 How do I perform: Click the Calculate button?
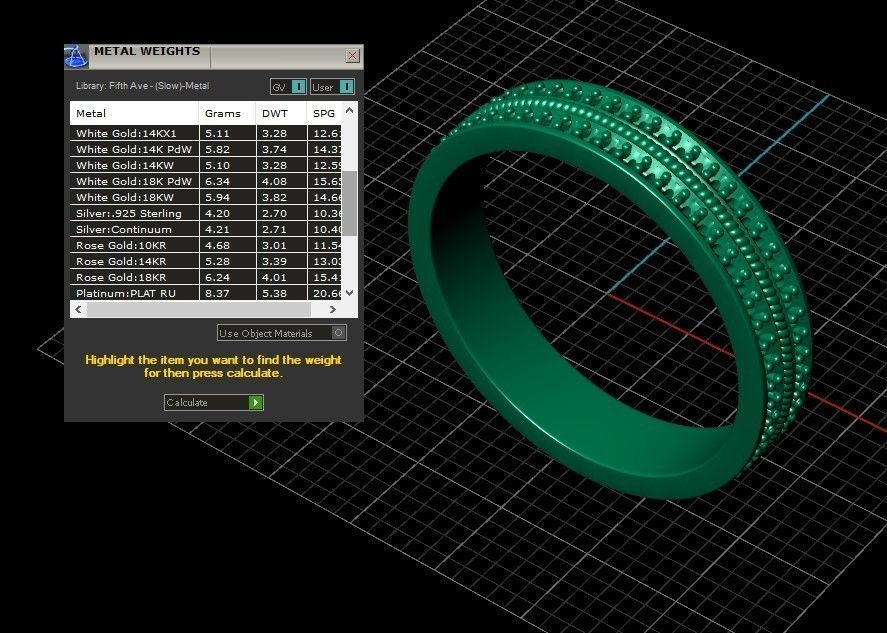[x=214, y=402]
